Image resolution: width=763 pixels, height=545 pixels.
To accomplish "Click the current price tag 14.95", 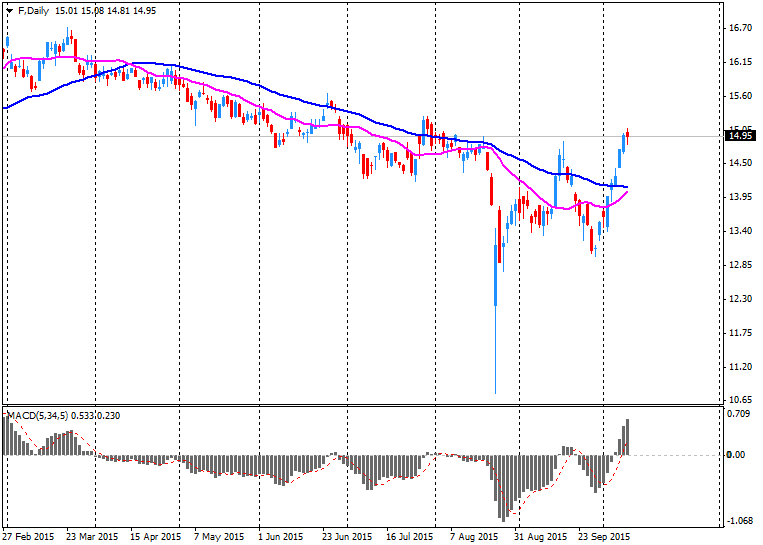I will 740,136.
